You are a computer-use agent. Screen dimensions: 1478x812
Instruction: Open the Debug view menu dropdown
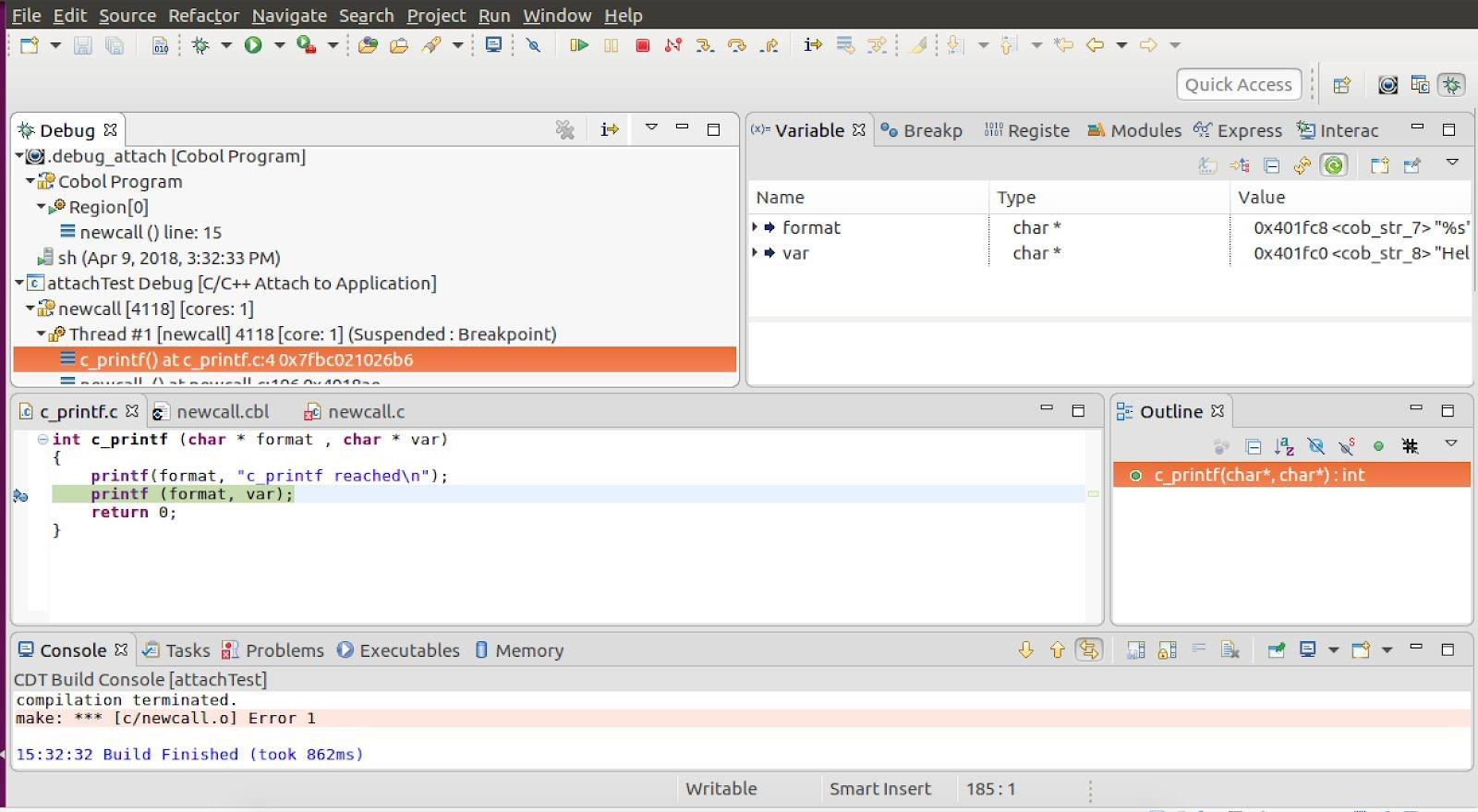(651, 128)
